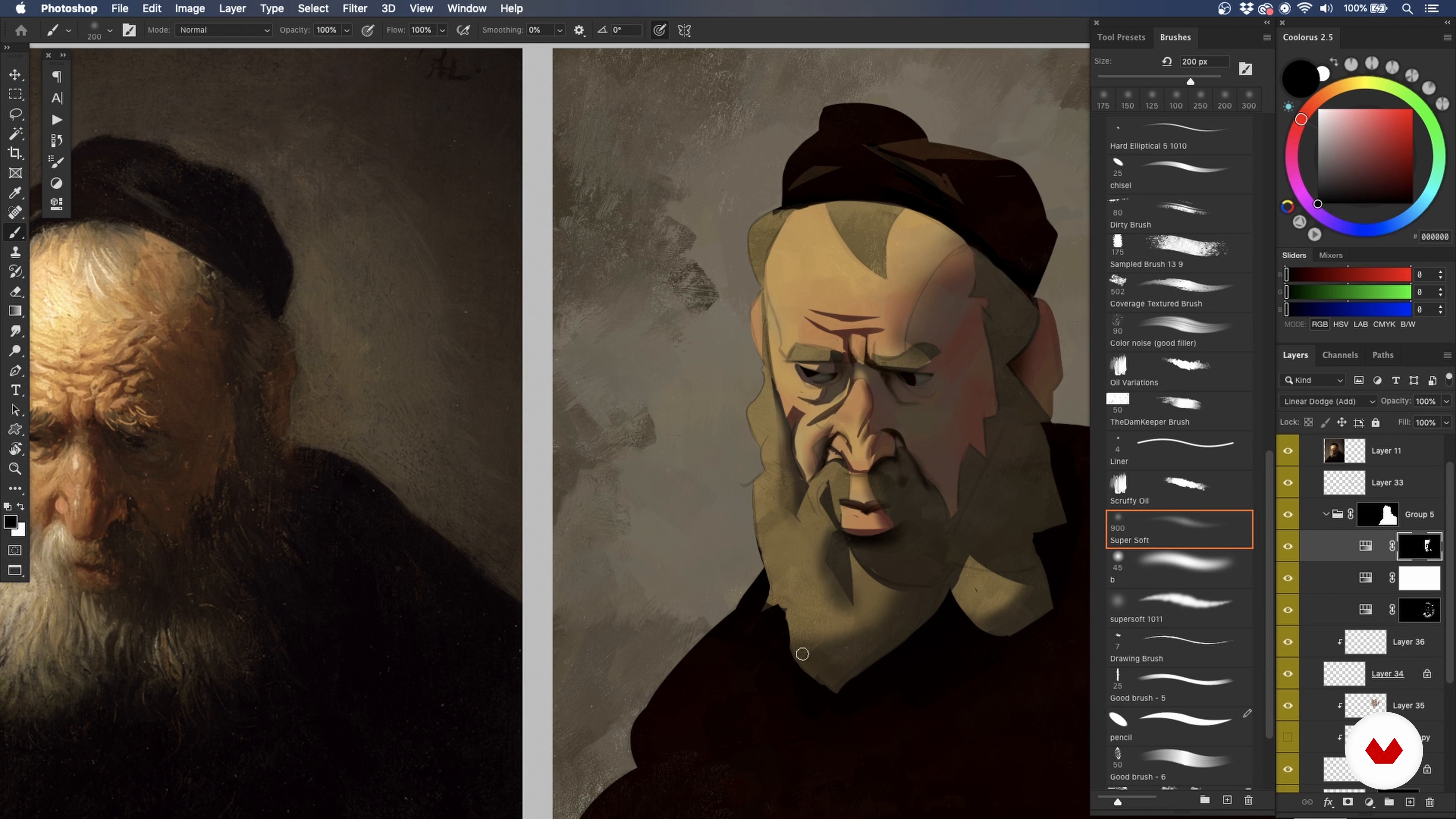
Task: Toggle airbrush build-up icon
Action: 463,30
